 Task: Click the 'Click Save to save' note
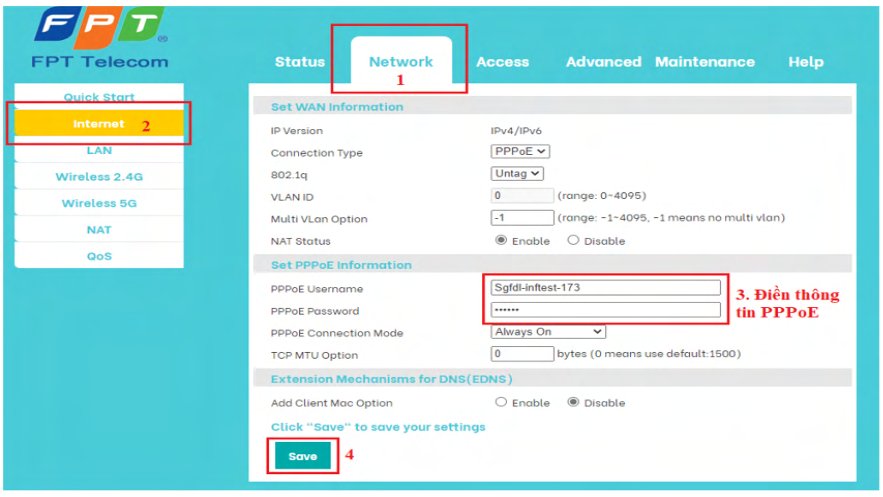pyautogui.click(x=378, y=427)
